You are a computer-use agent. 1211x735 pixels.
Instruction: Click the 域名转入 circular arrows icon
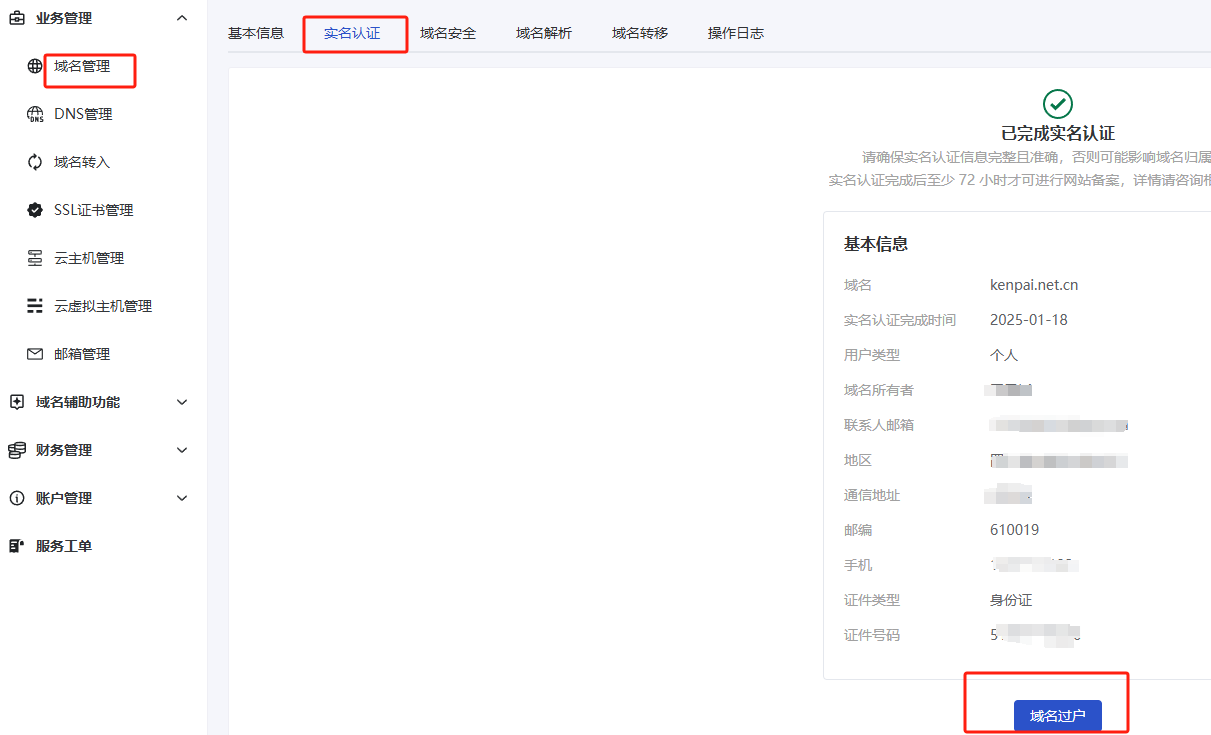[x=35, y=162]
